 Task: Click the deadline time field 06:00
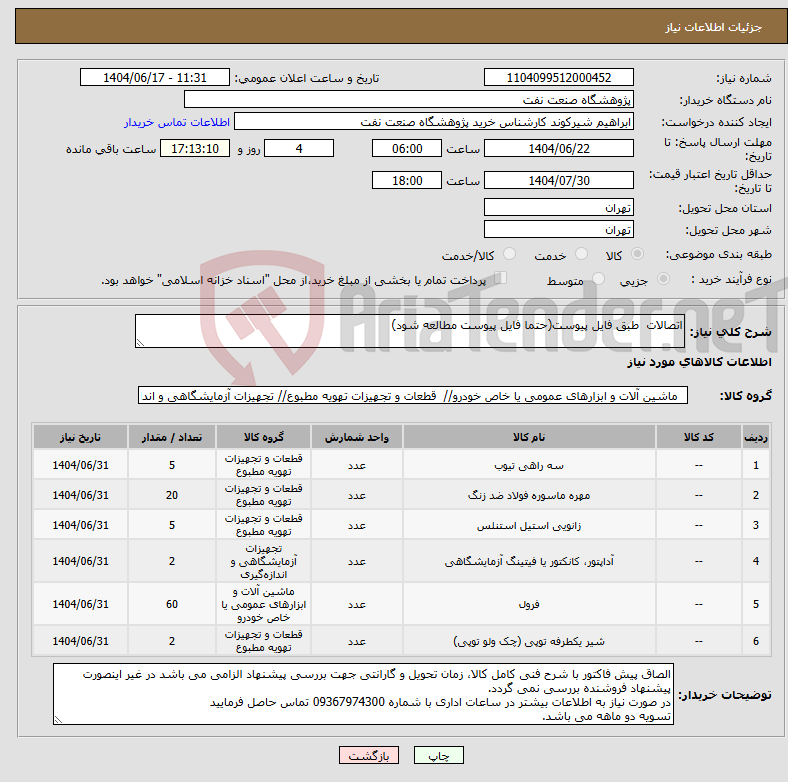coord(407,148)
